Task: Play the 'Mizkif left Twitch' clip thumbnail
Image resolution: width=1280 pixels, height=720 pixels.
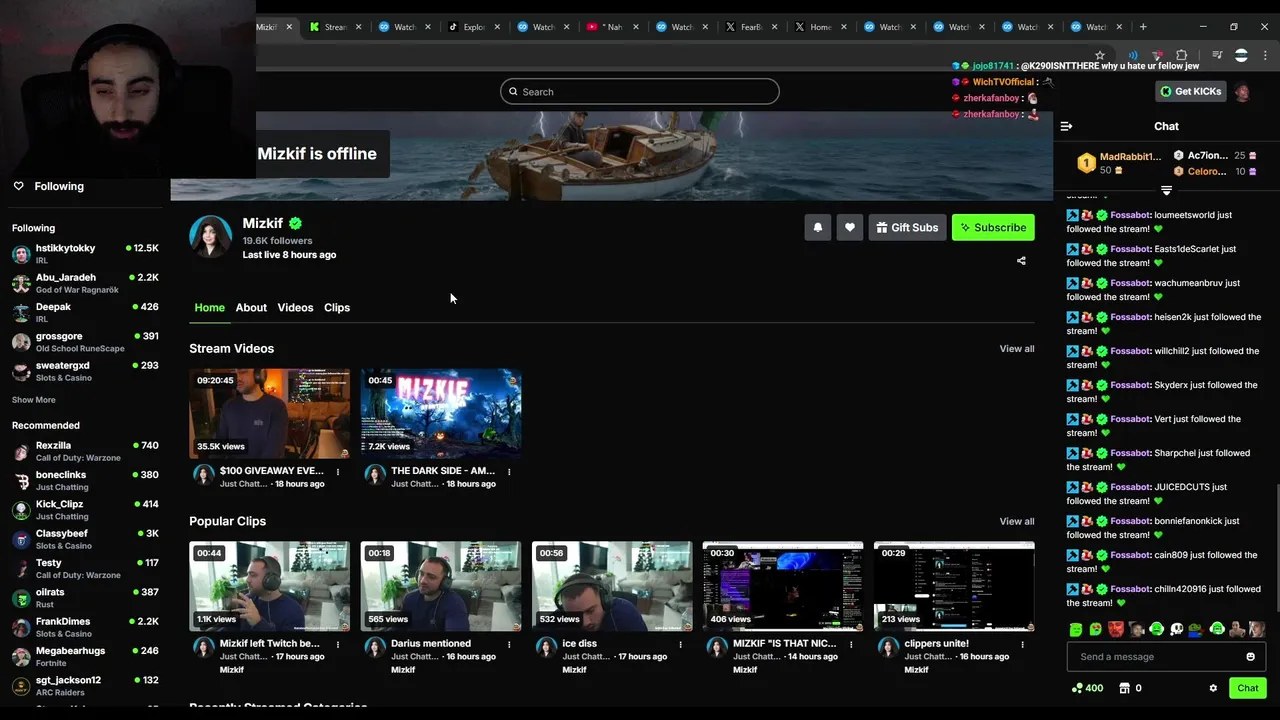Action: [x=270, y=586]
